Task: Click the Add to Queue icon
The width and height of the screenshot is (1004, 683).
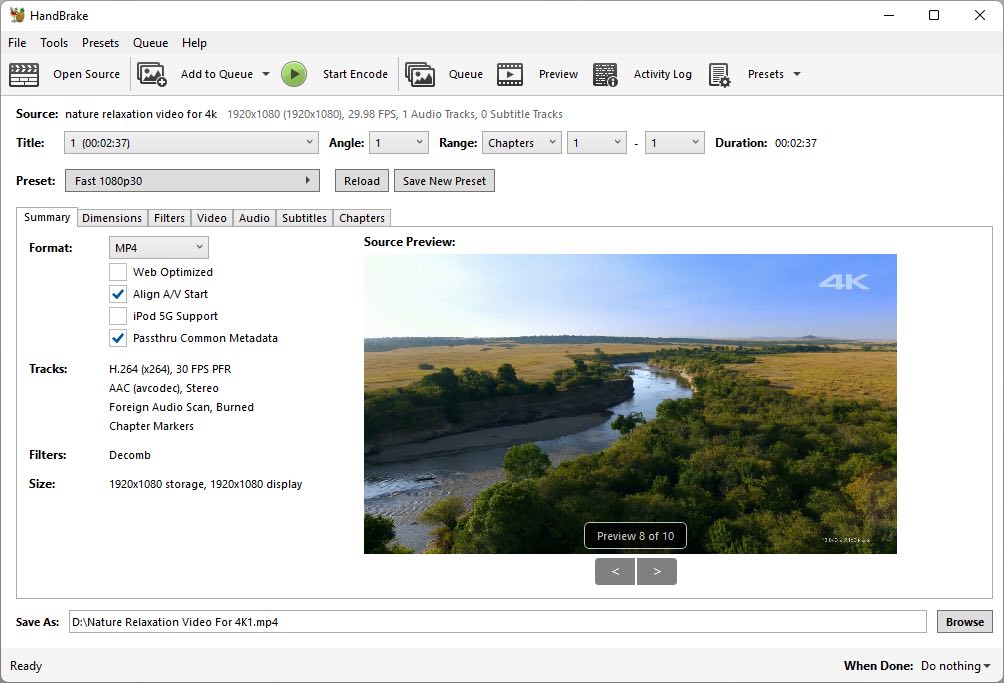Action: click(151, 74)
